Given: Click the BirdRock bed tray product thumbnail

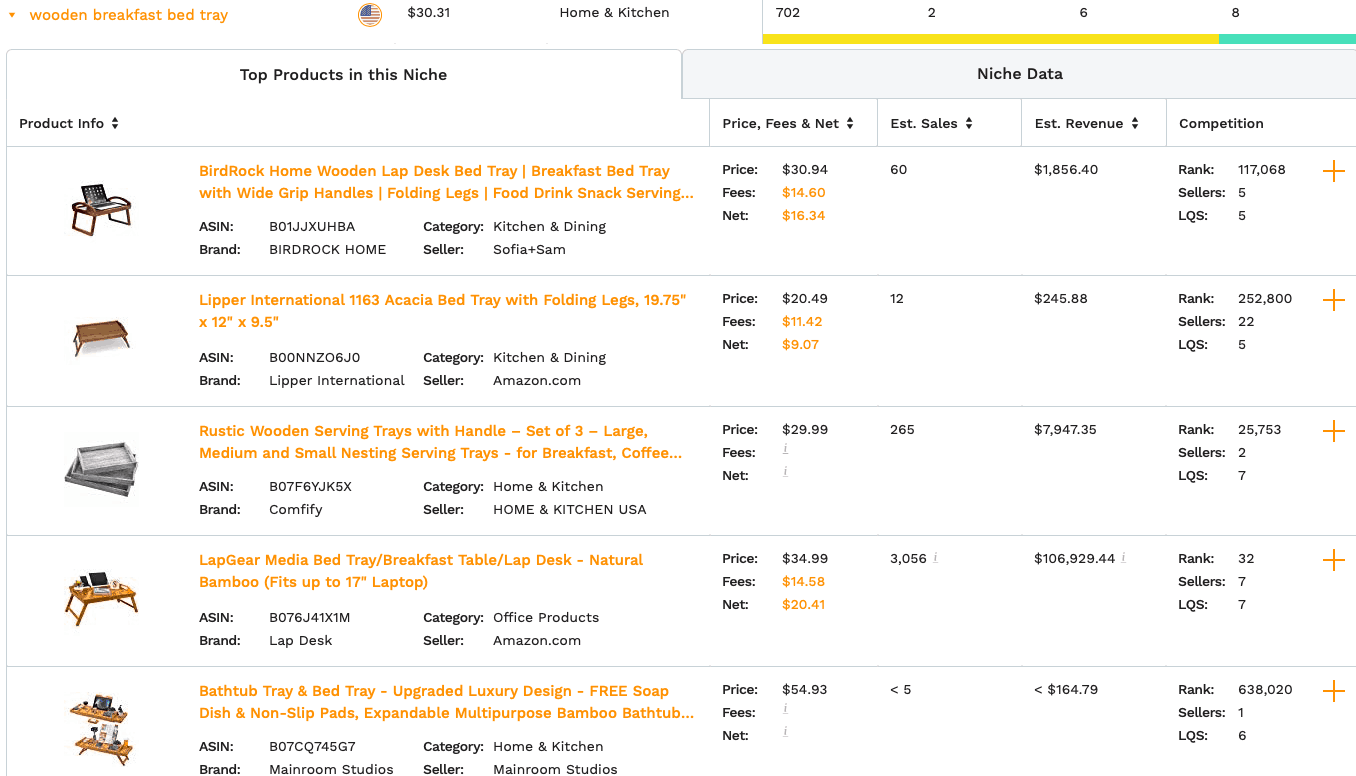Looking at the screenshot, I should point(101,209).
